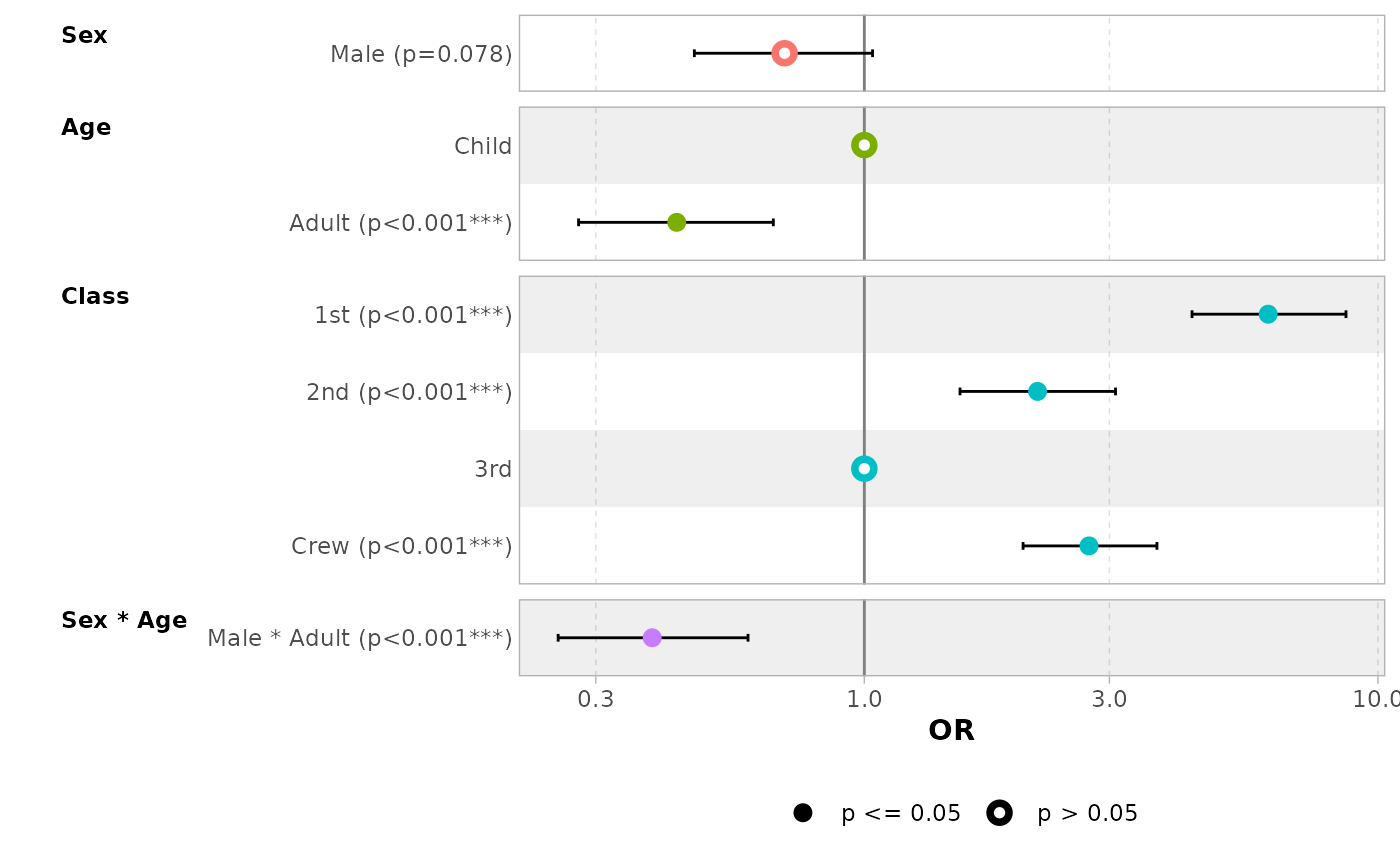Viewport: 1400px width, 865px height.
Task: Click the OR axis title
Action: click(x=951, y=731)
